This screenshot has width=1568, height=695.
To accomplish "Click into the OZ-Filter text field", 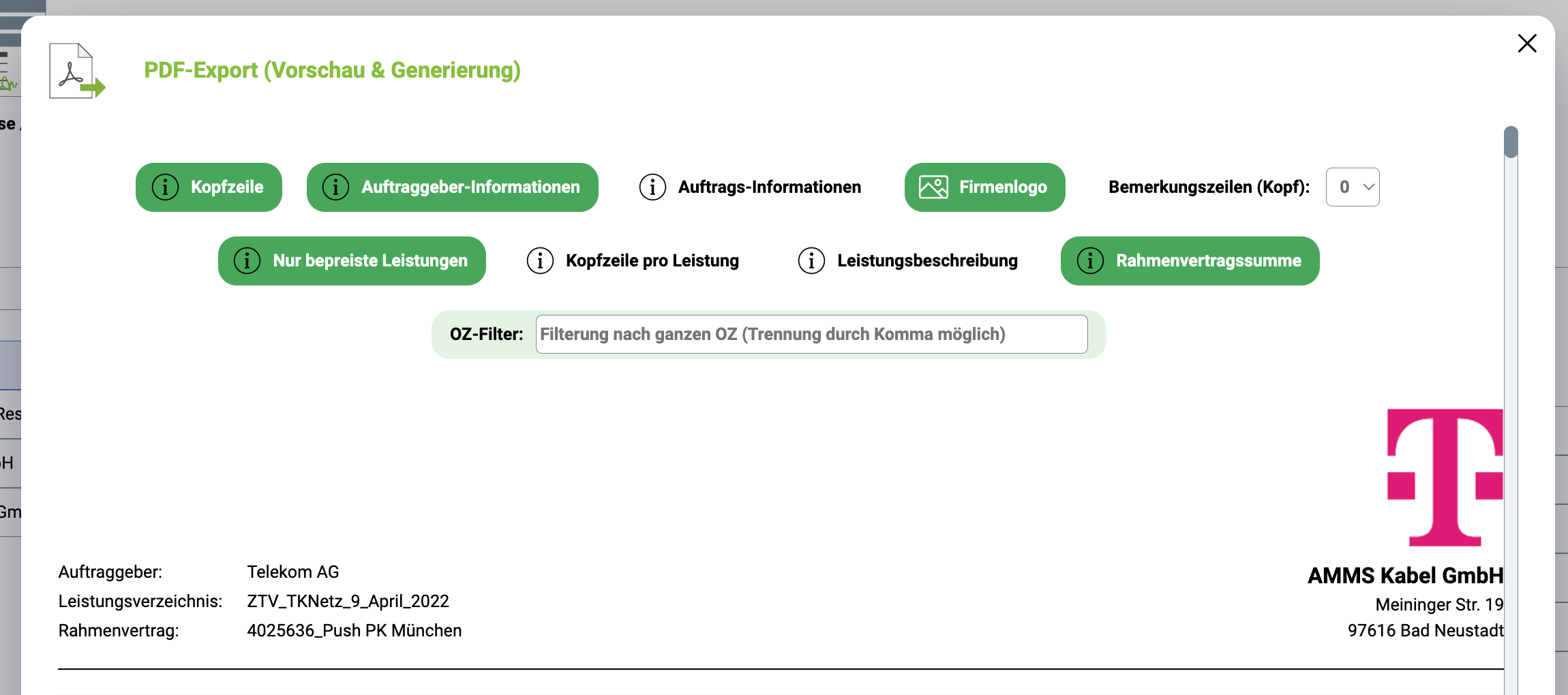I will [811, 335].
